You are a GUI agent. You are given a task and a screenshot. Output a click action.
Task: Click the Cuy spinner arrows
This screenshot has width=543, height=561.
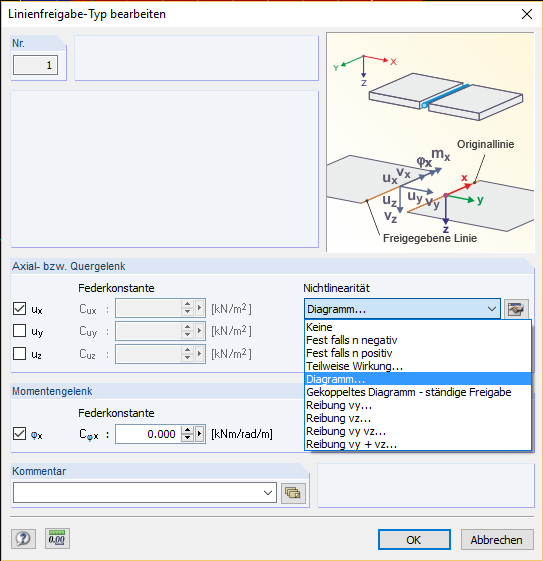tap(187, 331)
